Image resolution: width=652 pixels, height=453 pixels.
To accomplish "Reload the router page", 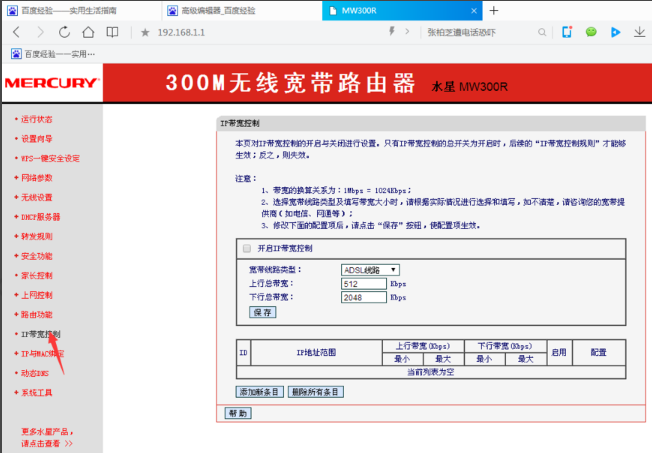I will pos(64,32).
